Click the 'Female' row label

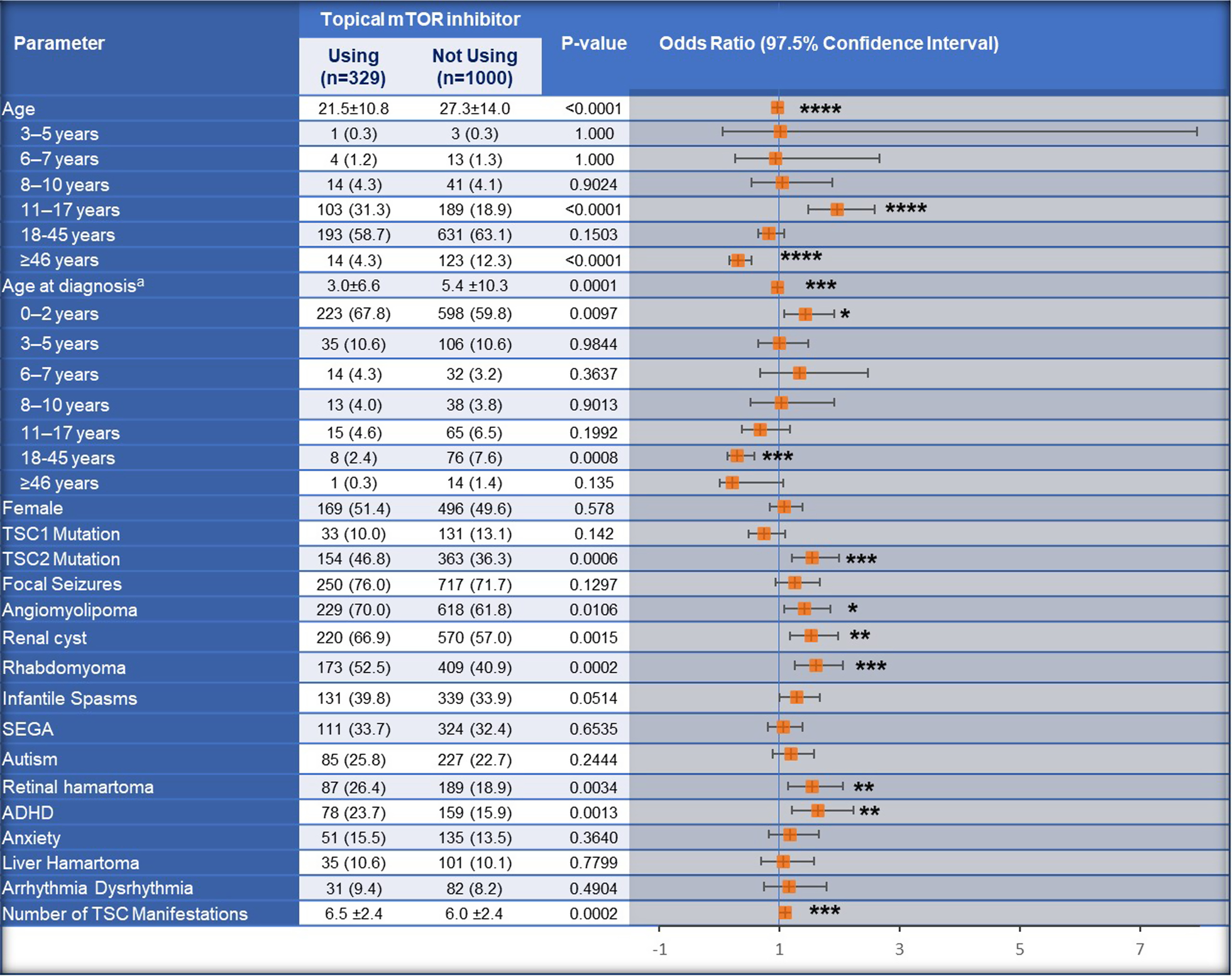(33, 508)
